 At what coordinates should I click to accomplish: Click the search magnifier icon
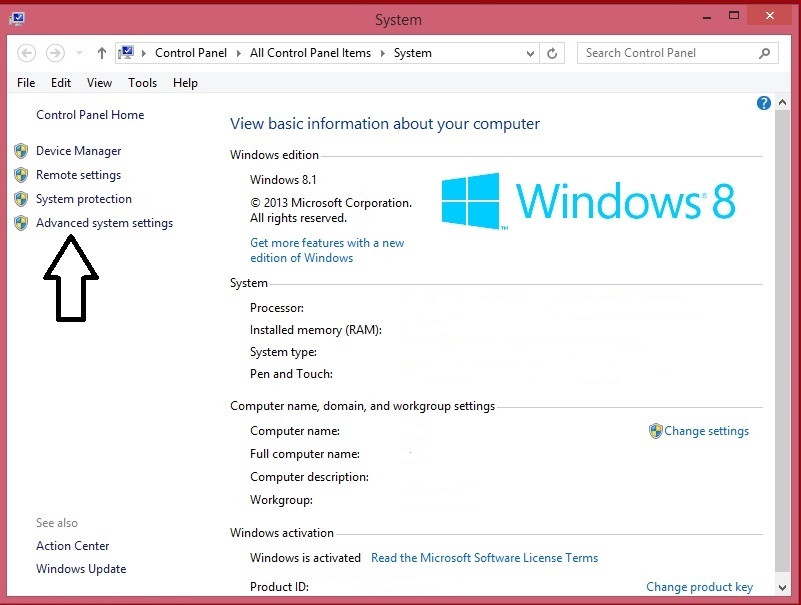tap(764, 53)
